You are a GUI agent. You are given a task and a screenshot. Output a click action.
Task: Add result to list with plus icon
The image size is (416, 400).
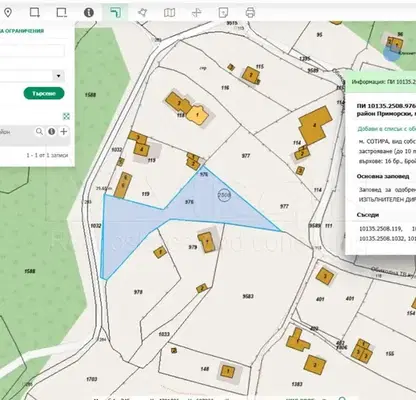63,131
